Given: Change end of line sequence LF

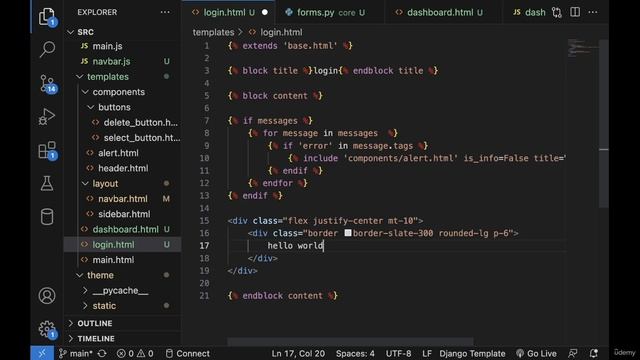Looking at the screenshot, I should point(427,353).
